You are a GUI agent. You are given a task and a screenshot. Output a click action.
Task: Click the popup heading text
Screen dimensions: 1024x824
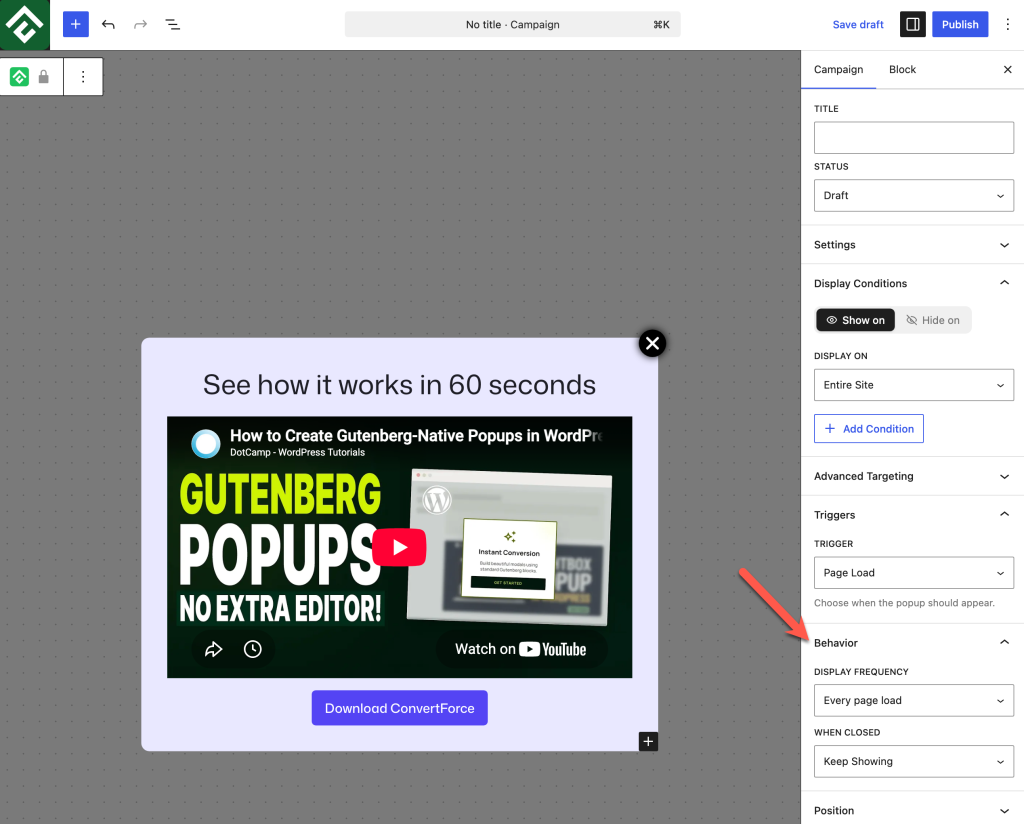click(x=399, y=385)
